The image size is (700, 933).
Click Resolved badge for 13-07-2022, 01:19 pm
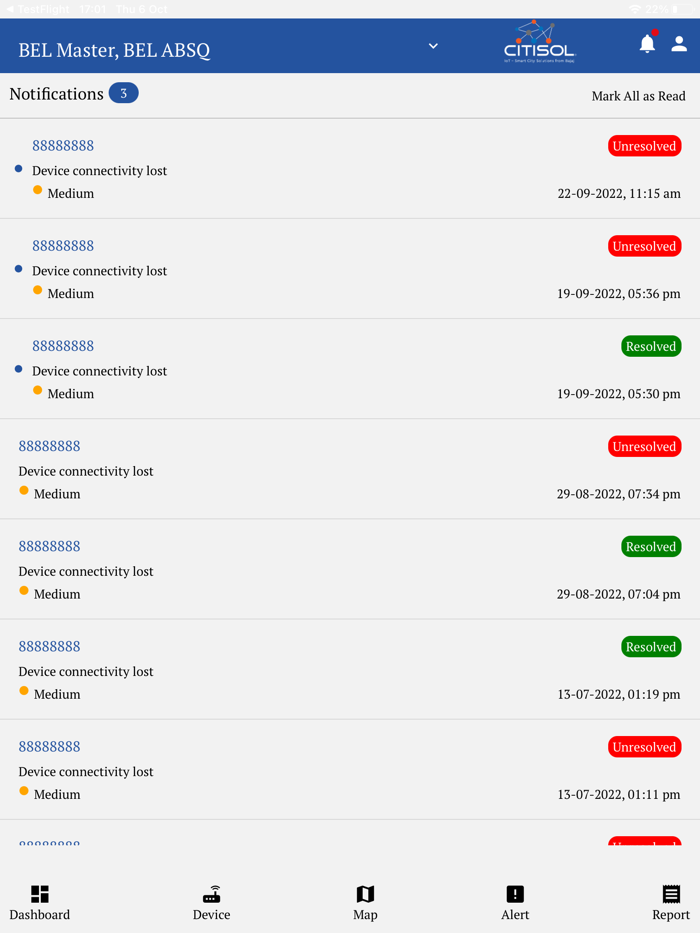click(650, 646)
